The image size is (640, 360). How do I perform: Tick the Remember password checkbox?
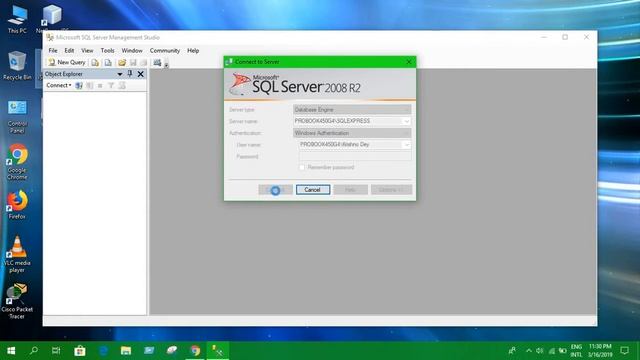pos(302,167)
